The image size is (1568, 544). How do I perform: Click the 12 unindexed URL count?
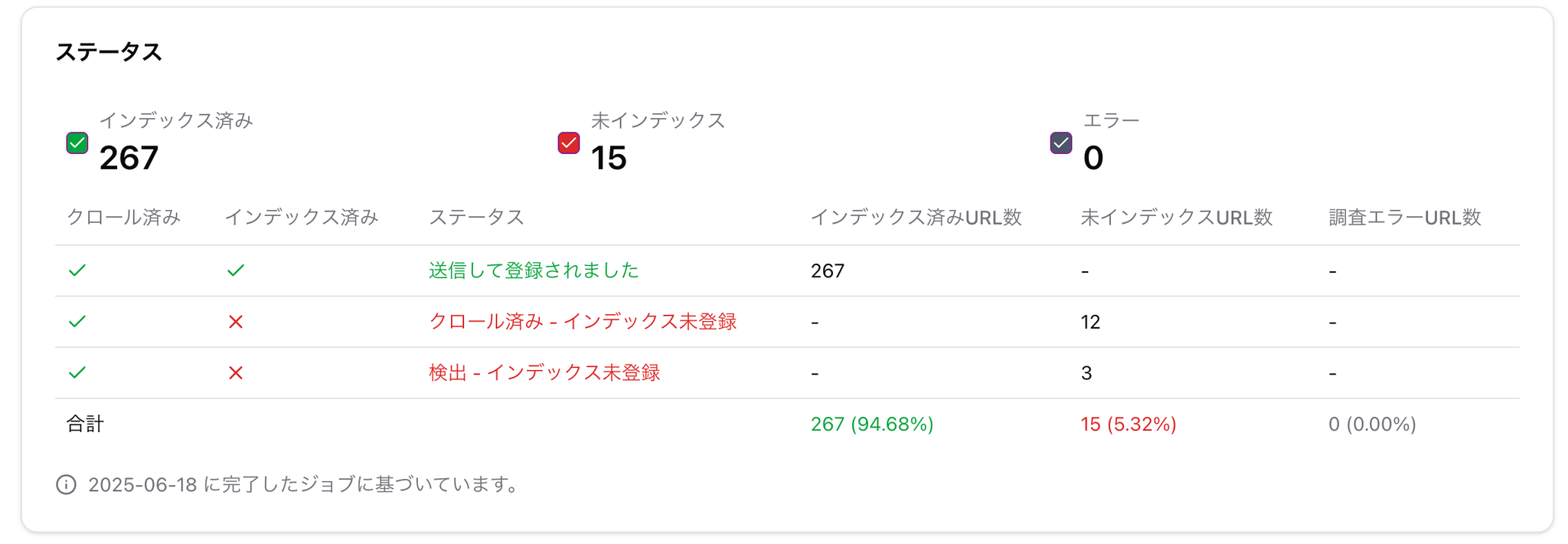(1090, 322)
